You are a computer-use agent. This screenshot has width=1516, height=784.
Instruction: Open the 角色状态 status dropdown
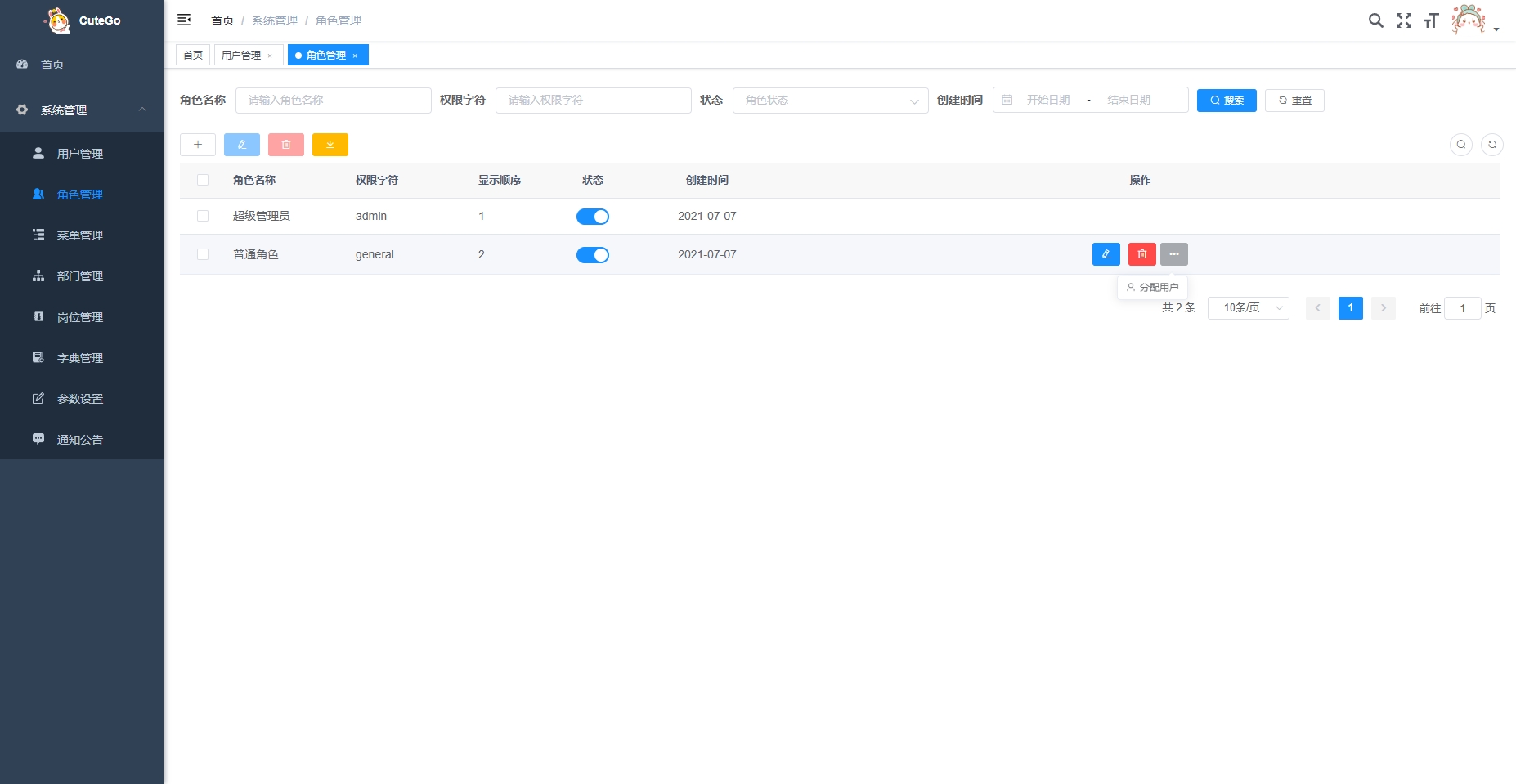click(831, 101)
